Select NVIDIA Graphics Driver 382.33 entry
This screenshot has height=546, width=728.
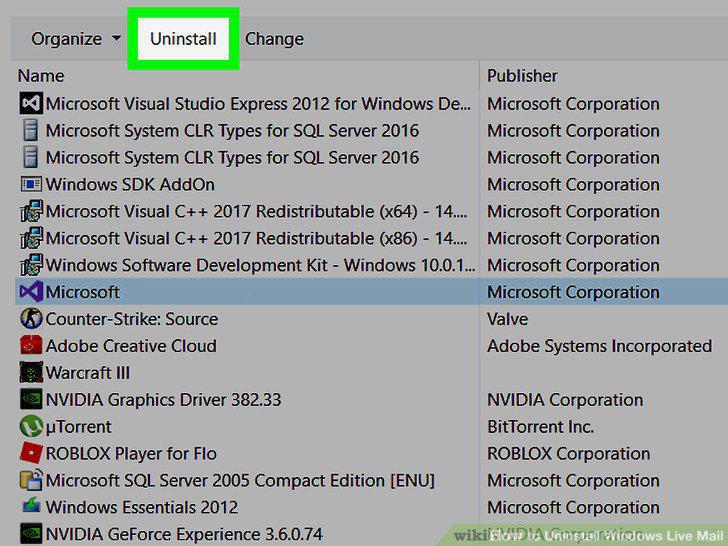click(163, 400)
